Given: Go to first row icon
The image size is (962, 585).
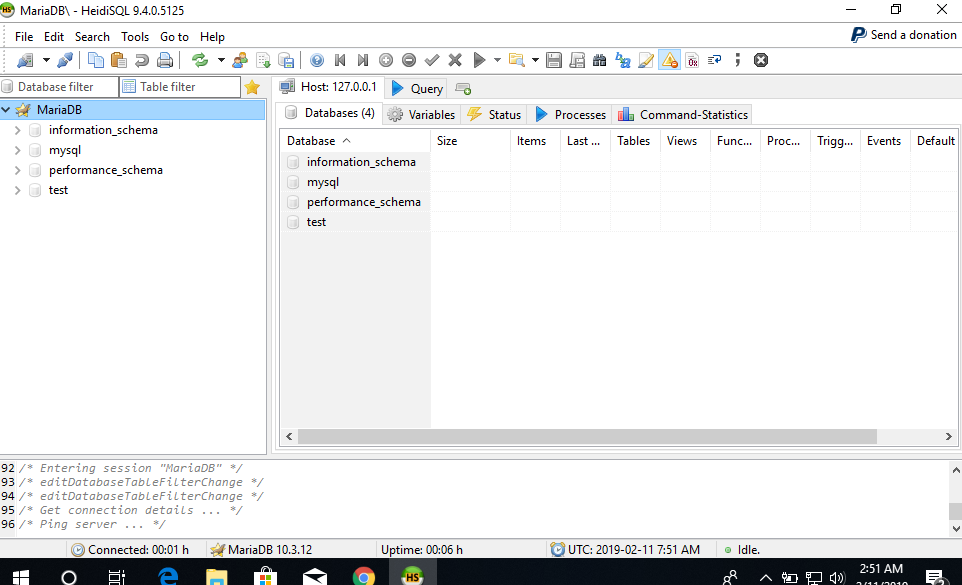Looking at the screenshot, I should coord(340,60).
